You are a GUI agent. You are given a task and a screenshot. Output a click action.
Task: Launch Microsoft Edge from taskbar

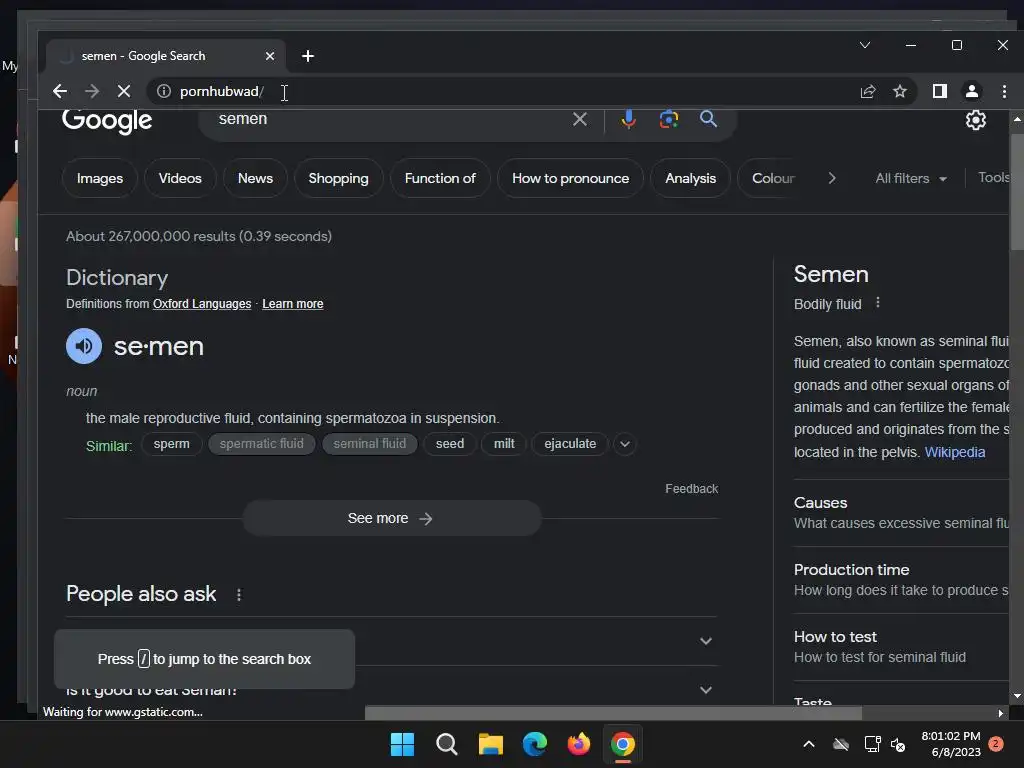(x=535, y=744)
